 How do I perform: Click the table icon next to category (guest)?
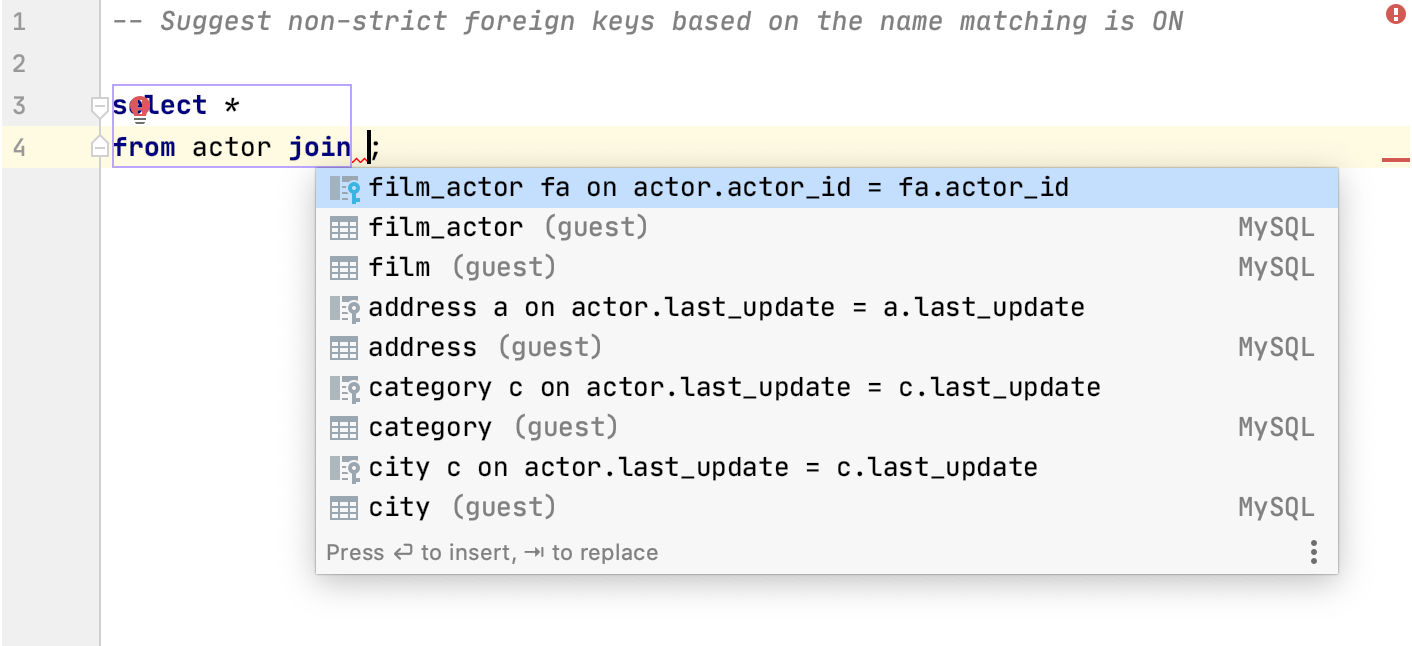coord(345,427)
